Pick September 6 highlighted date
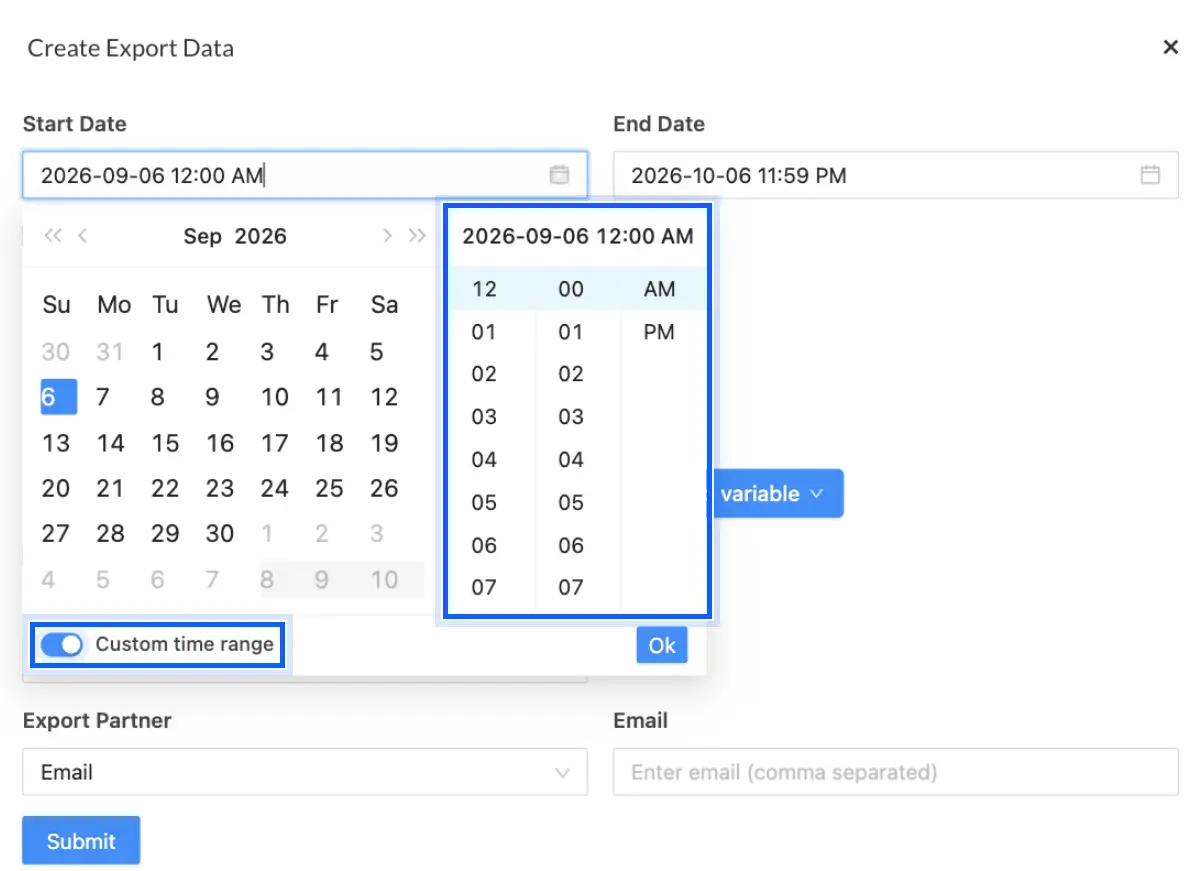The height and width of the screenshot is (871, 1202). click(x=59, y=397)
